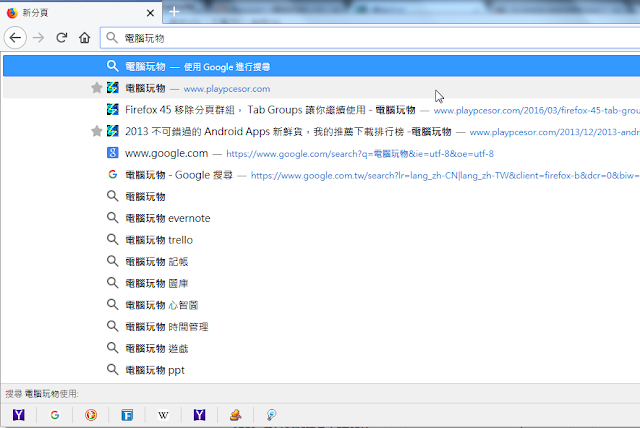
Task: Search with auction gavel engine icon
Action: pos(235,415)
